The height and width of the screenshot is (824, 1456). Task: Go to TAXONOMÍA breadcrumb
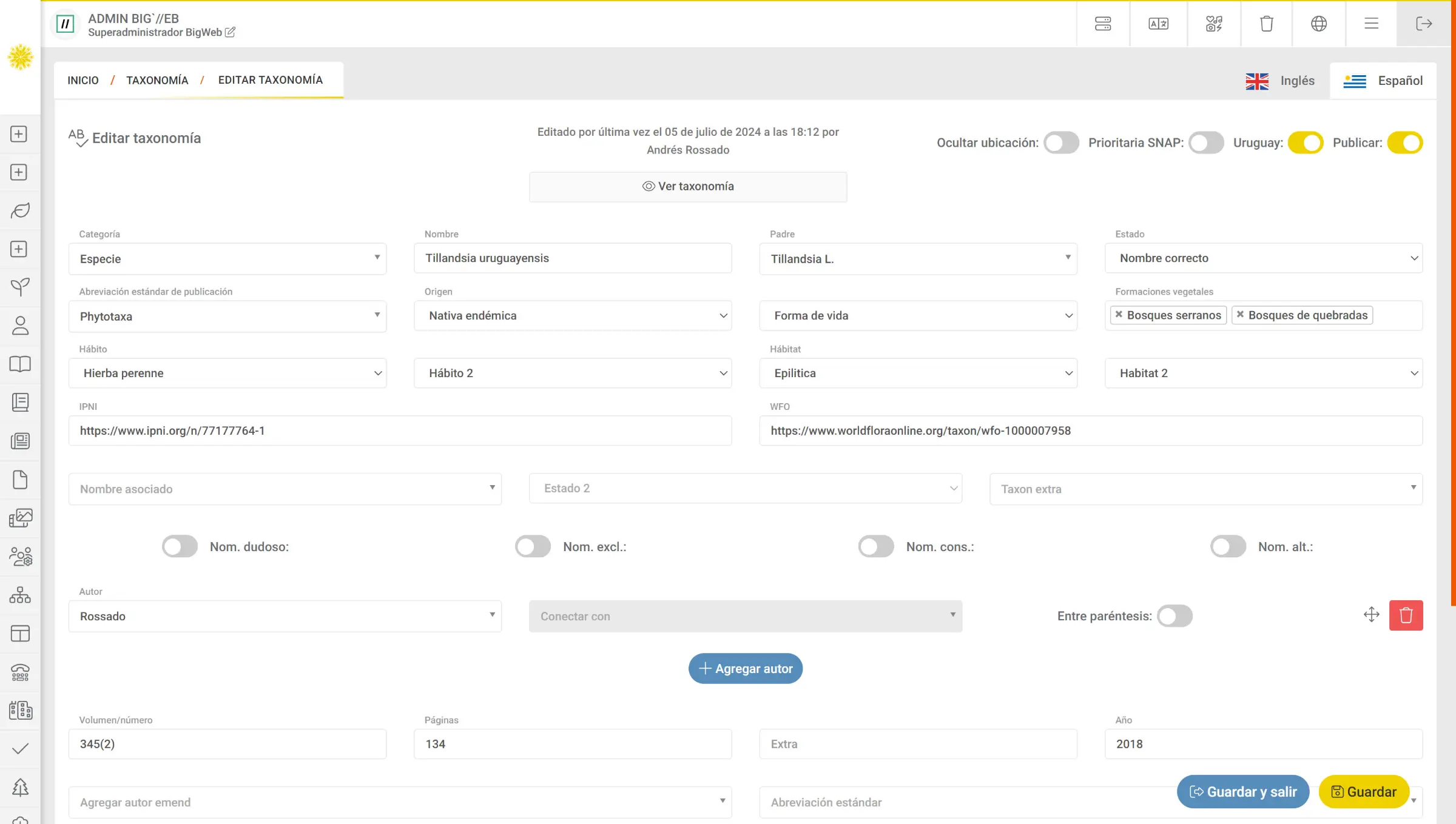[157, 80]
